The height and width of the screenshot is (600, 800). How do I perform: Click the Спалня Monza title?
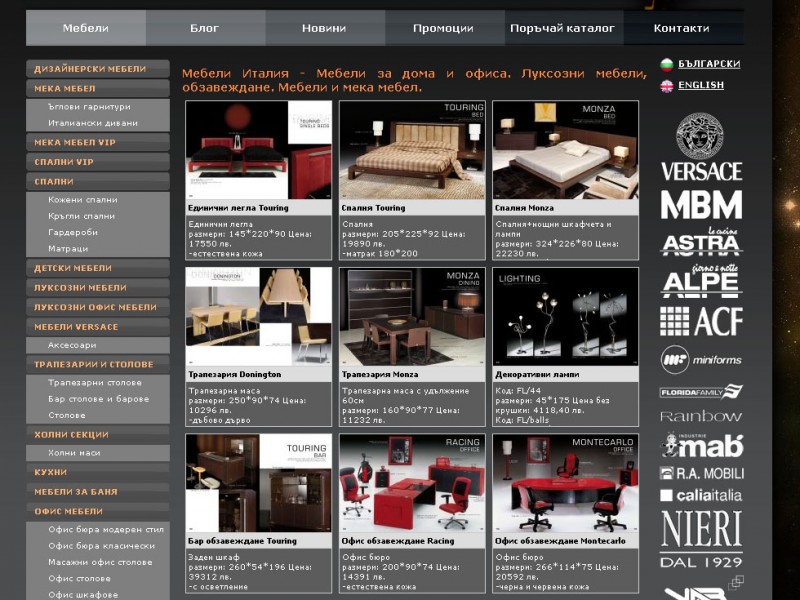[x=524, y=208]
